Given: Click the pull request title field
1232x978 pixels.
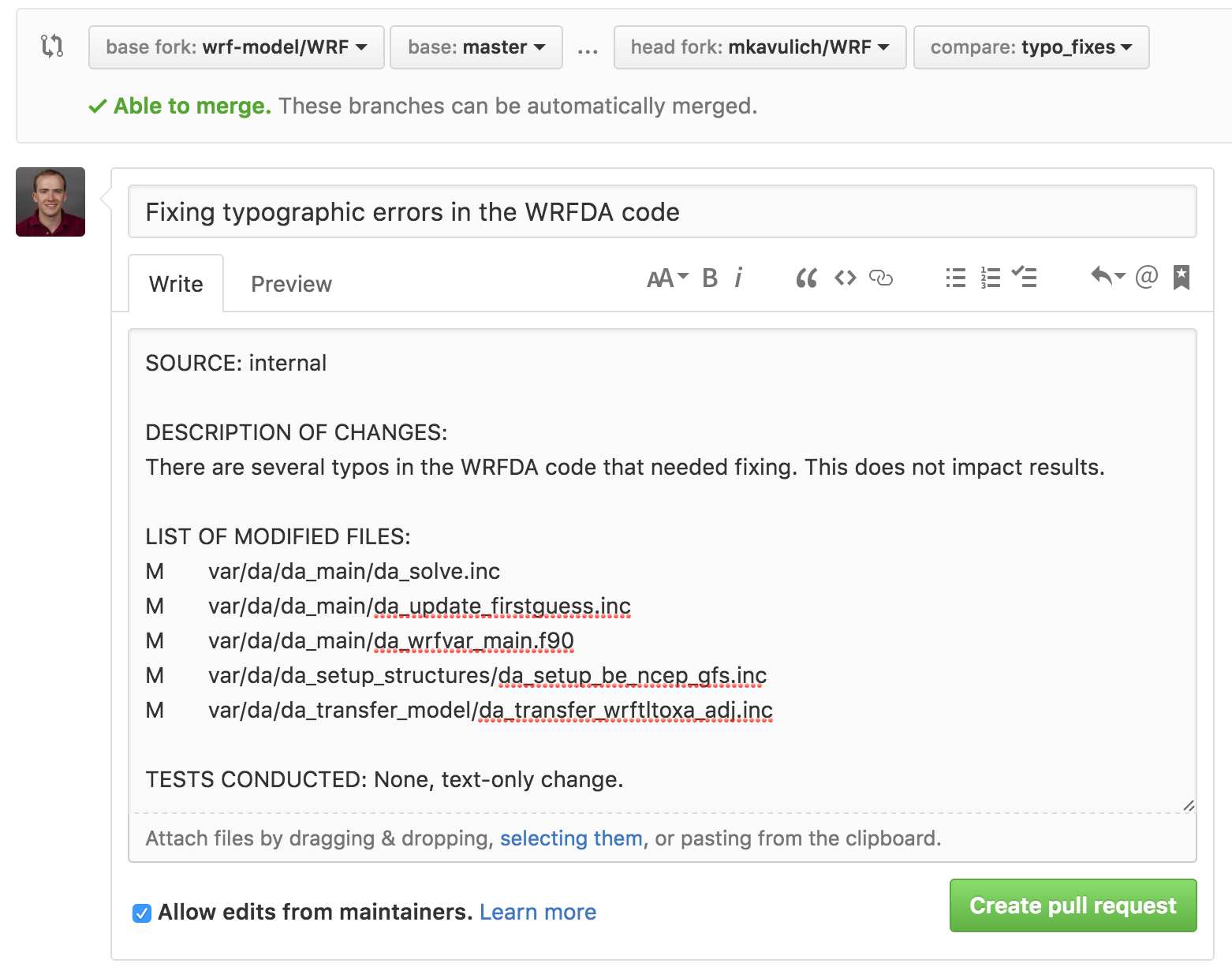Looking at the screenshot, I should (663, 211).
